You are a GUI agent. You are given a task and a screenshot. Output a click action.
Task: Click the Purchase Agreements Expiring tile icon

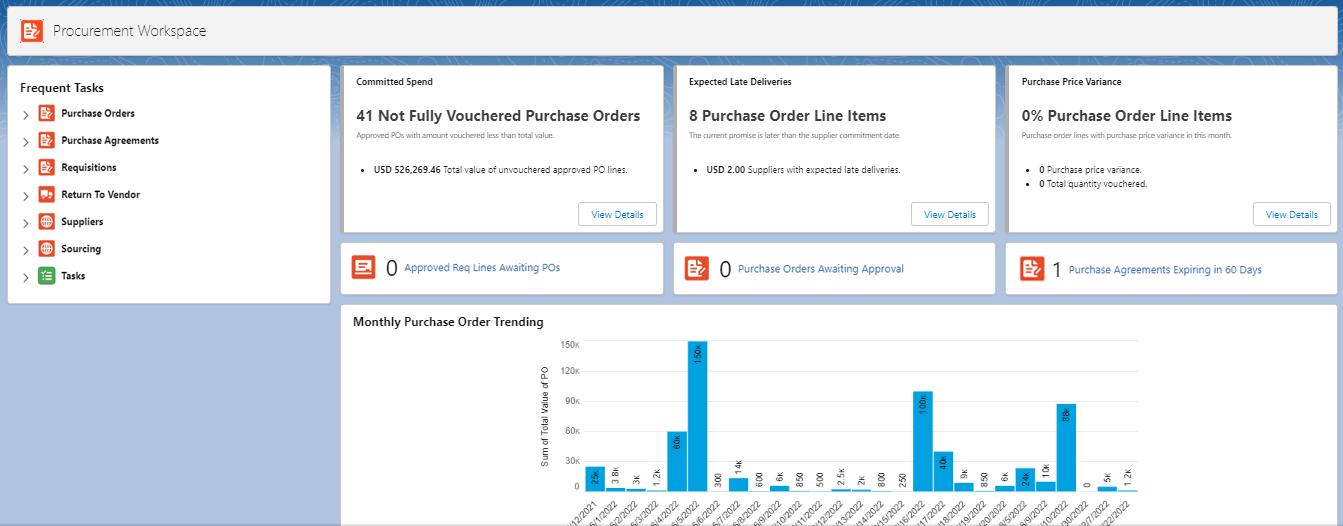coord(1031,268)
